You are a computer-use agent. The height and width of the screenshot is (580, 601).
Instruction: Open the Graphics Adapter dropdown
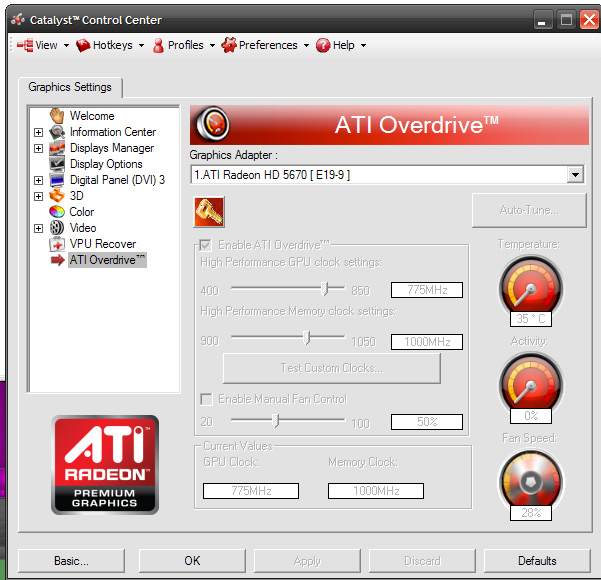point(574,175)
